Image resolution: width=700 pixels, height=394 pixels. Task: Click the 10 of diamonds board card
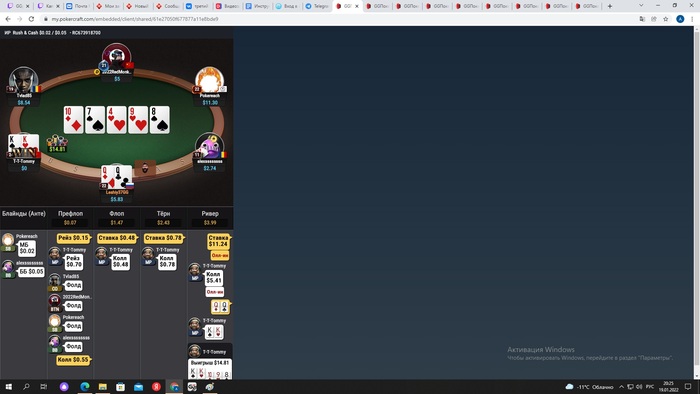point(73,120)
